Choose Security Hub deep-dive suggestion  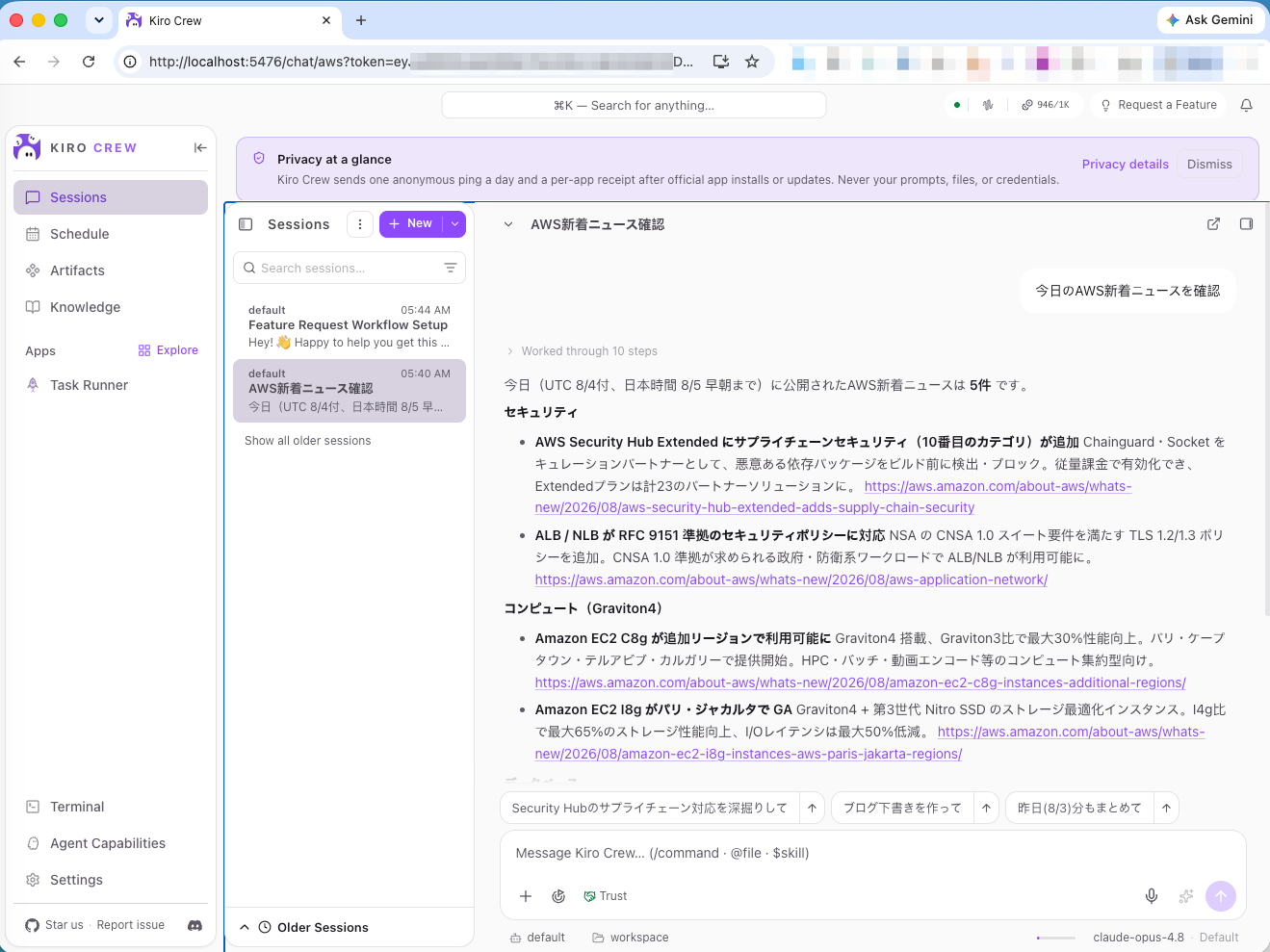650,808
